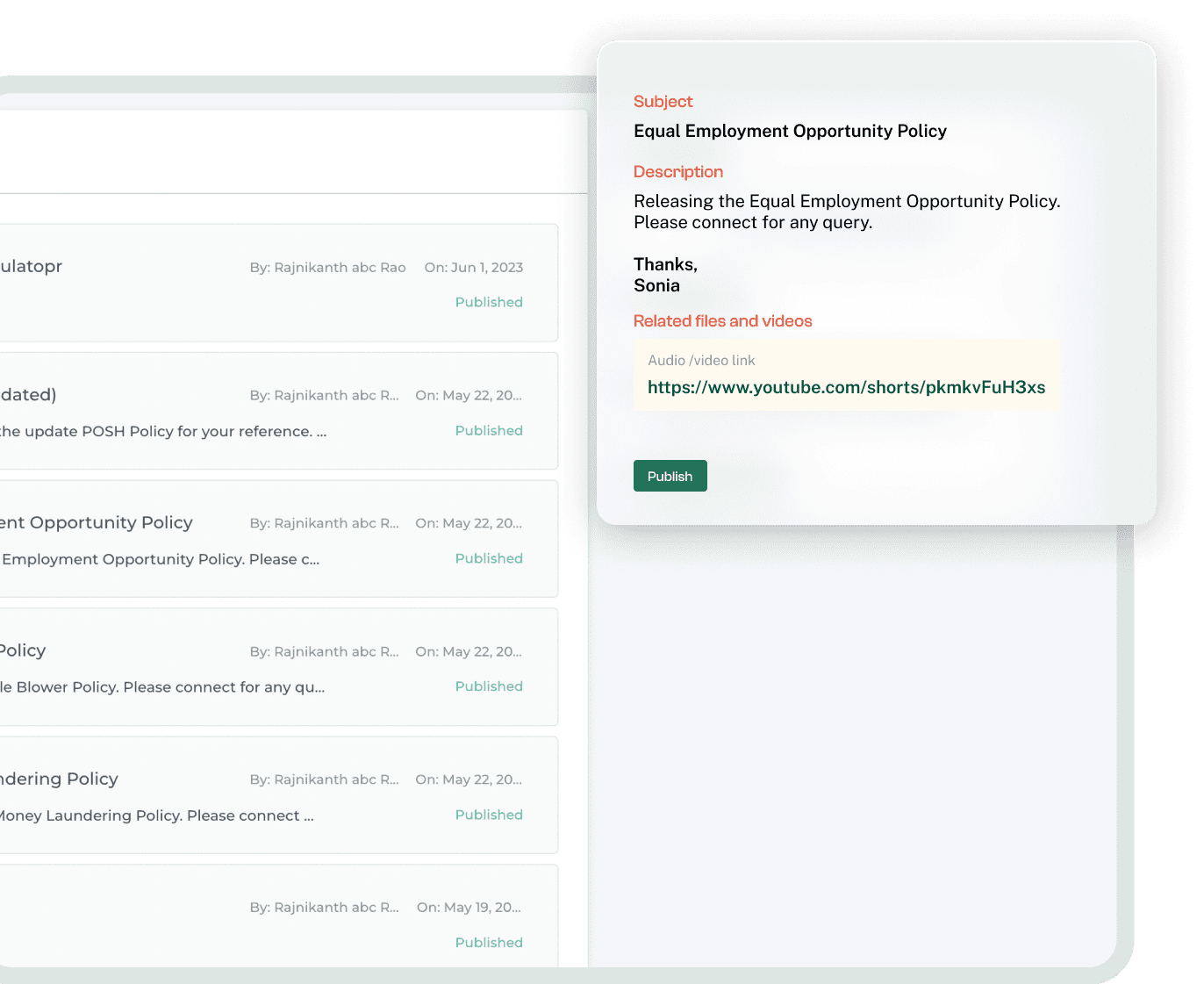The height and width of the screenshot is (984, 1204).
Task: Click the date 'On: Jun 1, 2023'
Action: click(x=474, y=268)
